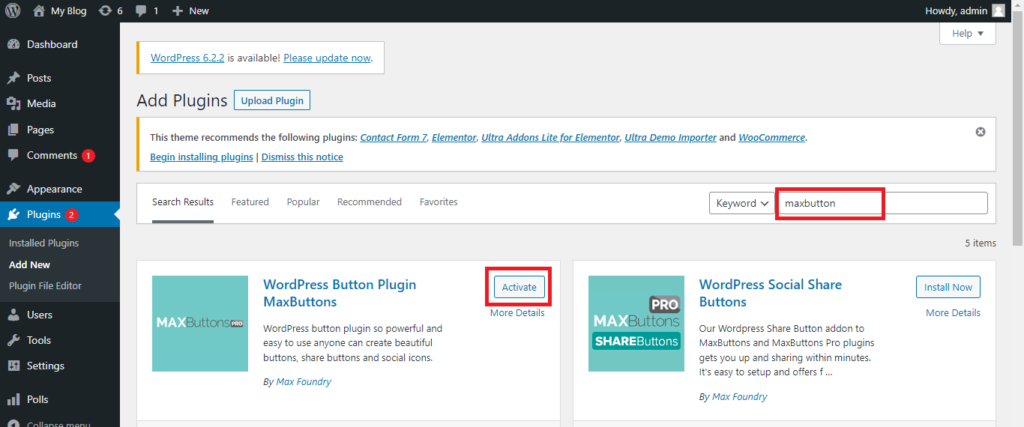The height and width of the screenshot is (427, 1024).
Task: Install WordPress Social Share Buttons now
Action: (x=948, y=287)
